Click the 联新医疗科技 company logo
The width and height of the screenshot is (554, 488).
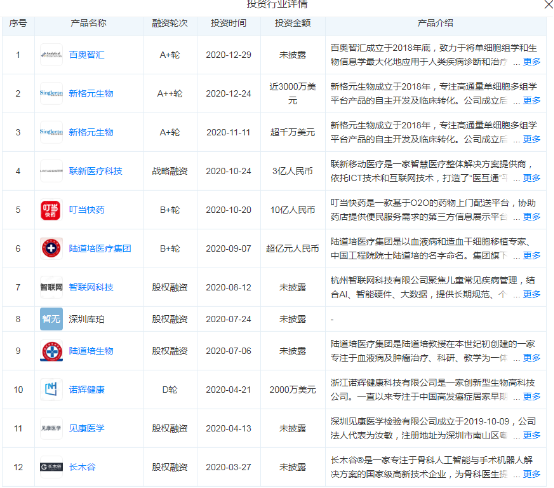click(51, 171)
